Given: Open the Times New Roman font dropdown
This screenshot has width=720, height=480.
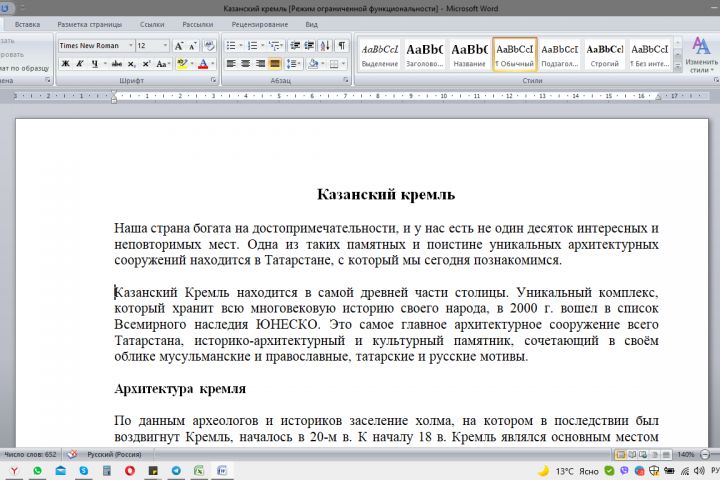Looking at the screenshot, I should pos(131,45).
